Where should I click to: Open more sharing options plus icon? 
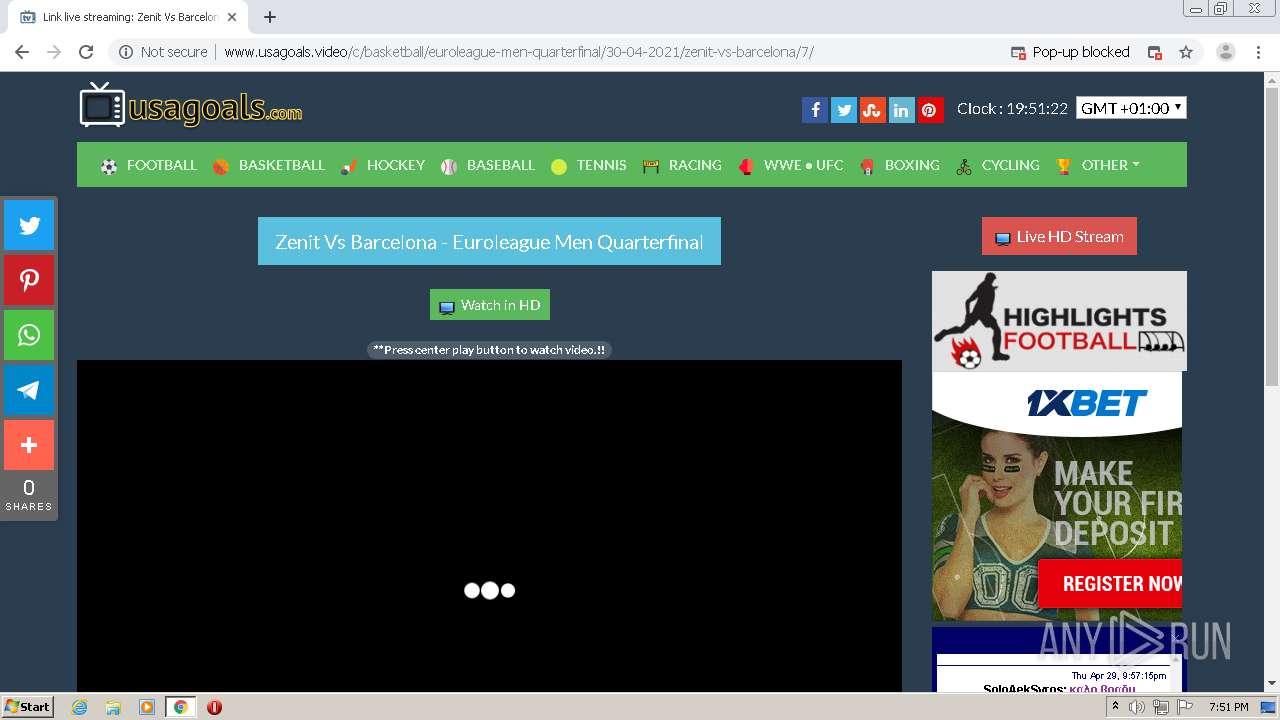(x=29, y=445)
